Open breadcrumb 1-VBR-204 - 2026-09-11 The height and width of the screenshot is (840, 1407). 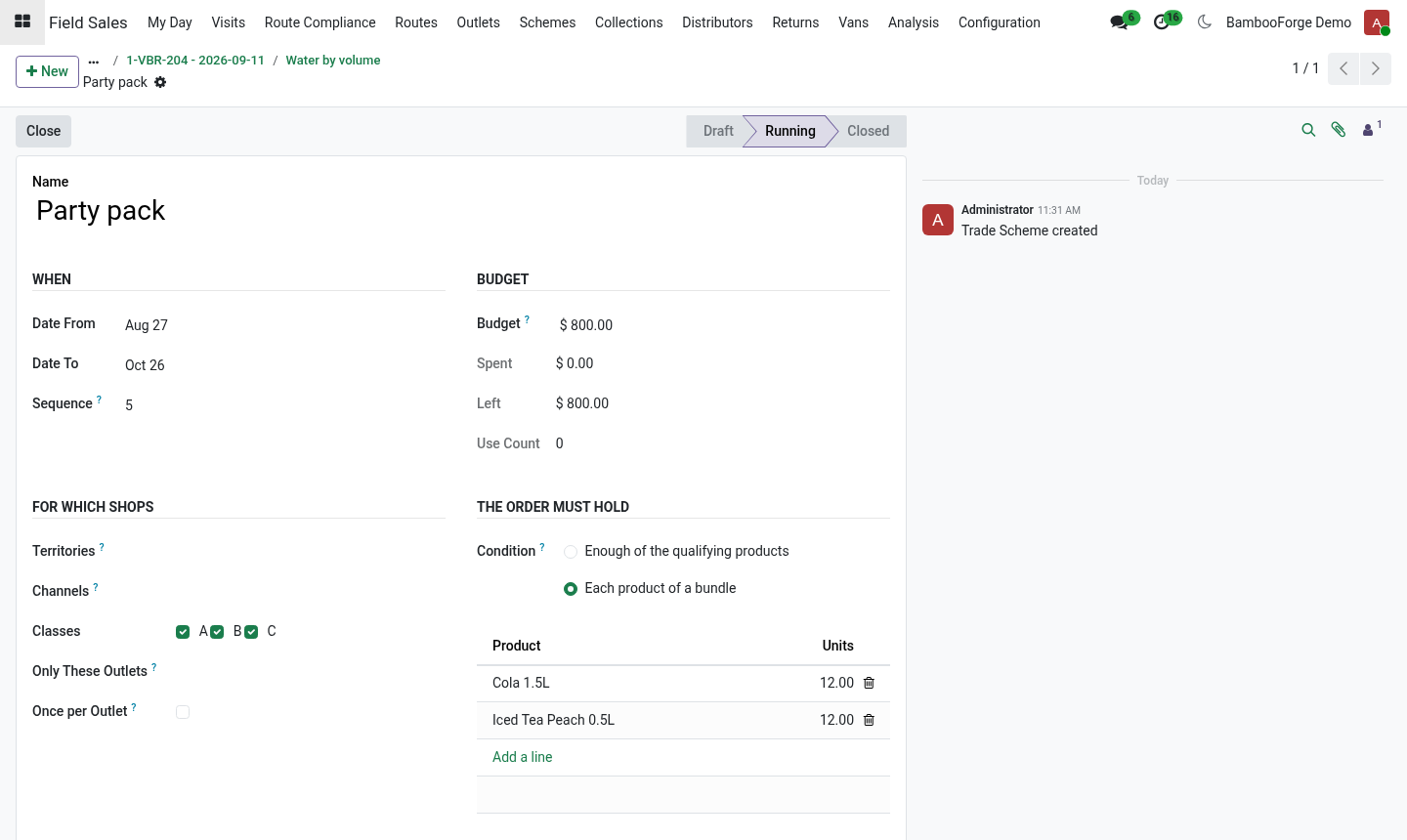(x=195, y=61)
